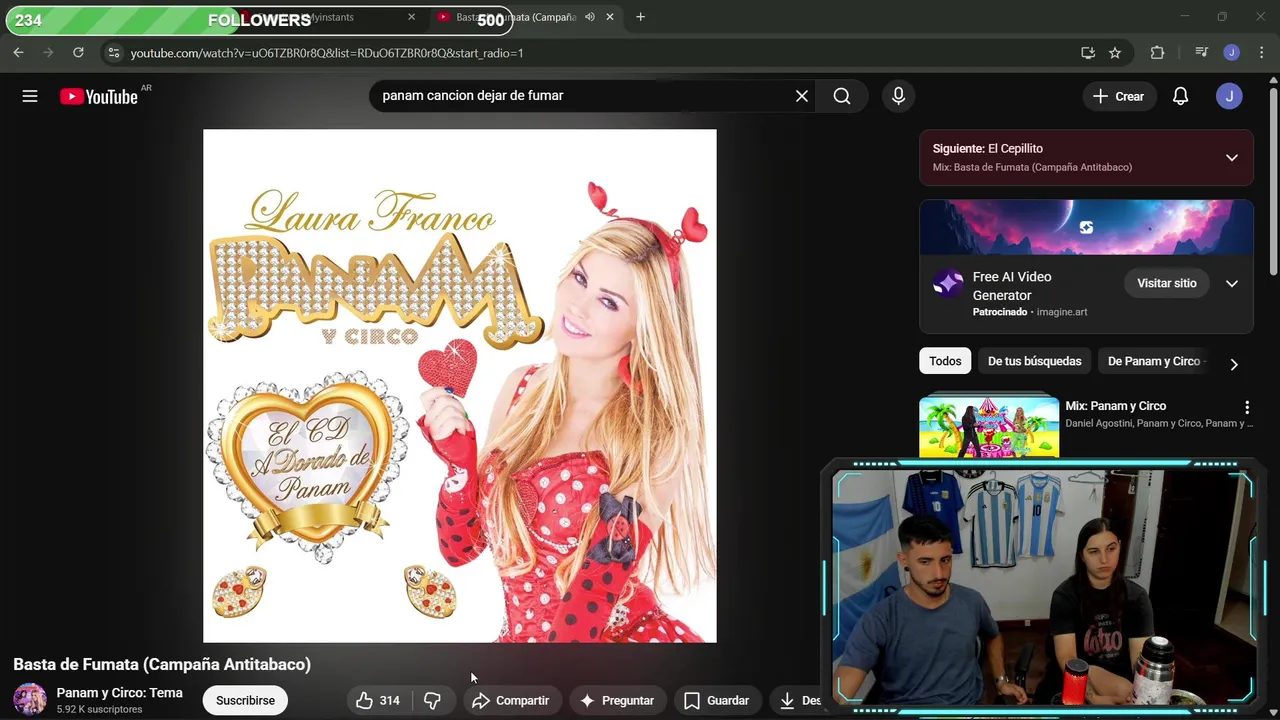This screenshot has width=1280, height=720.
Task: Show more filter chips with arrow
Action: 1233,364
